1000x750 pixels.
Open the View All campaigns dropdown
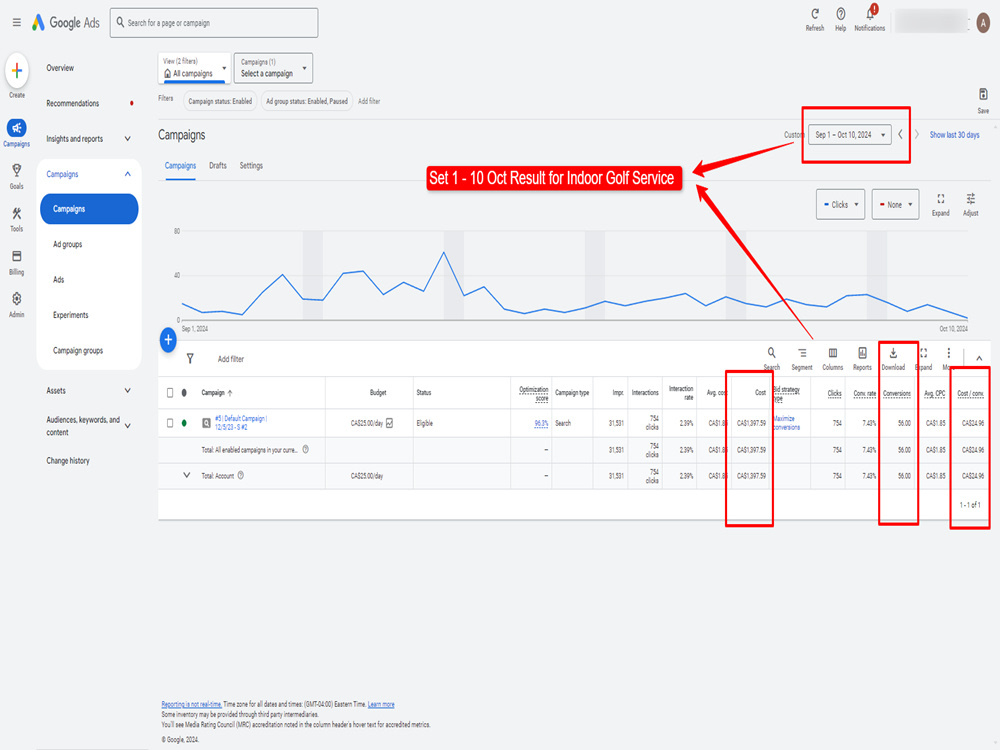[x=195, y=68]
